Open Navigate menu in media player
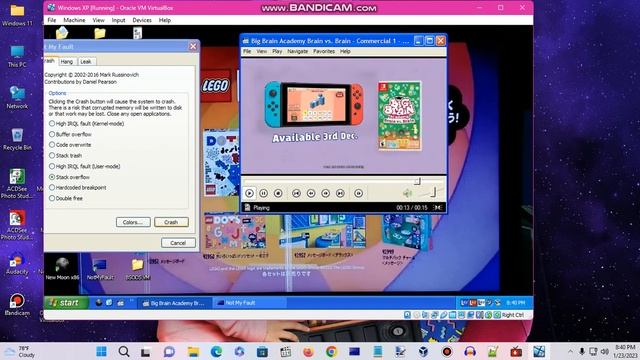This screenshot has width=640, height=360. [x=298, y=51]
